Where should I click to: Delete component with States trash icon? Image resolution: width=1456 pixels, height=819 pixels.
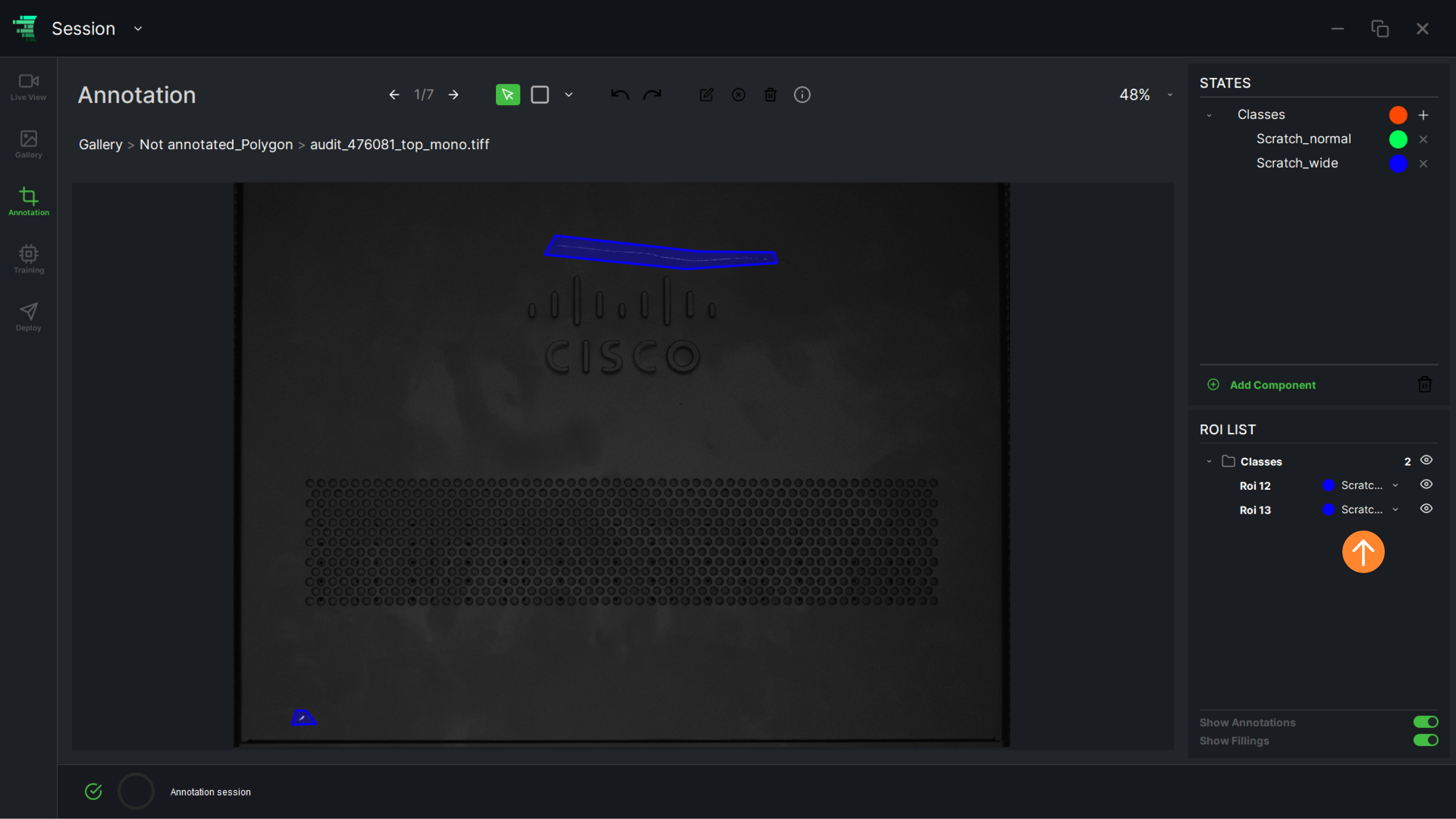[1424, 385]
